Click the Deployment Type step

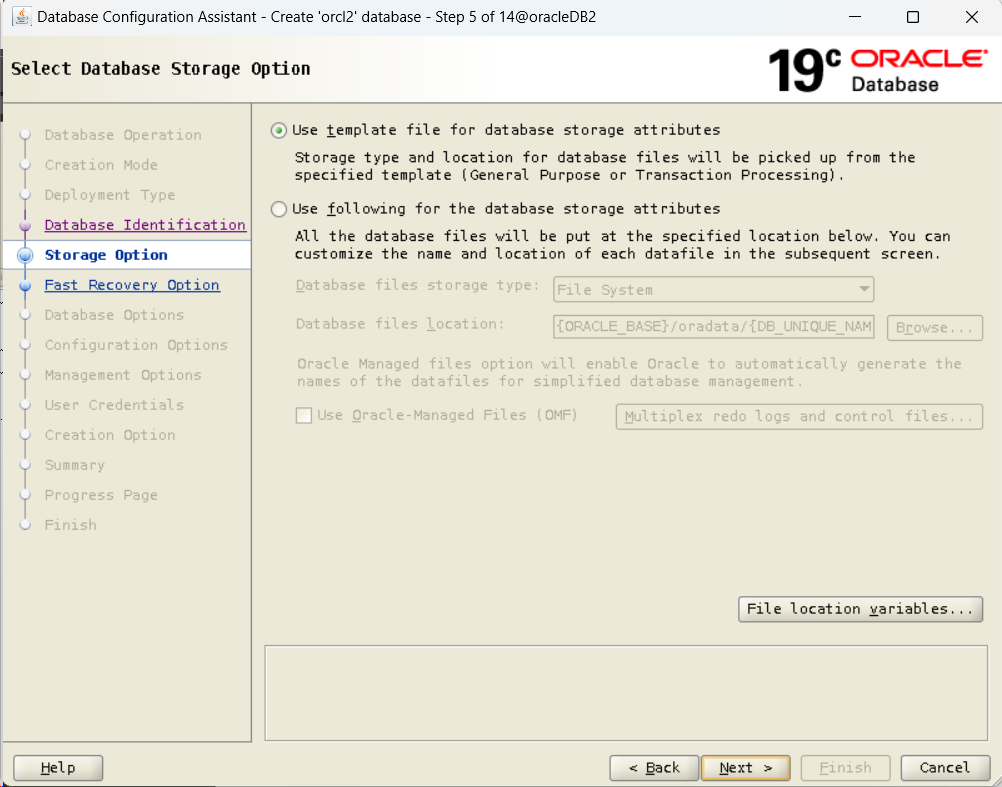pos(110,195)
